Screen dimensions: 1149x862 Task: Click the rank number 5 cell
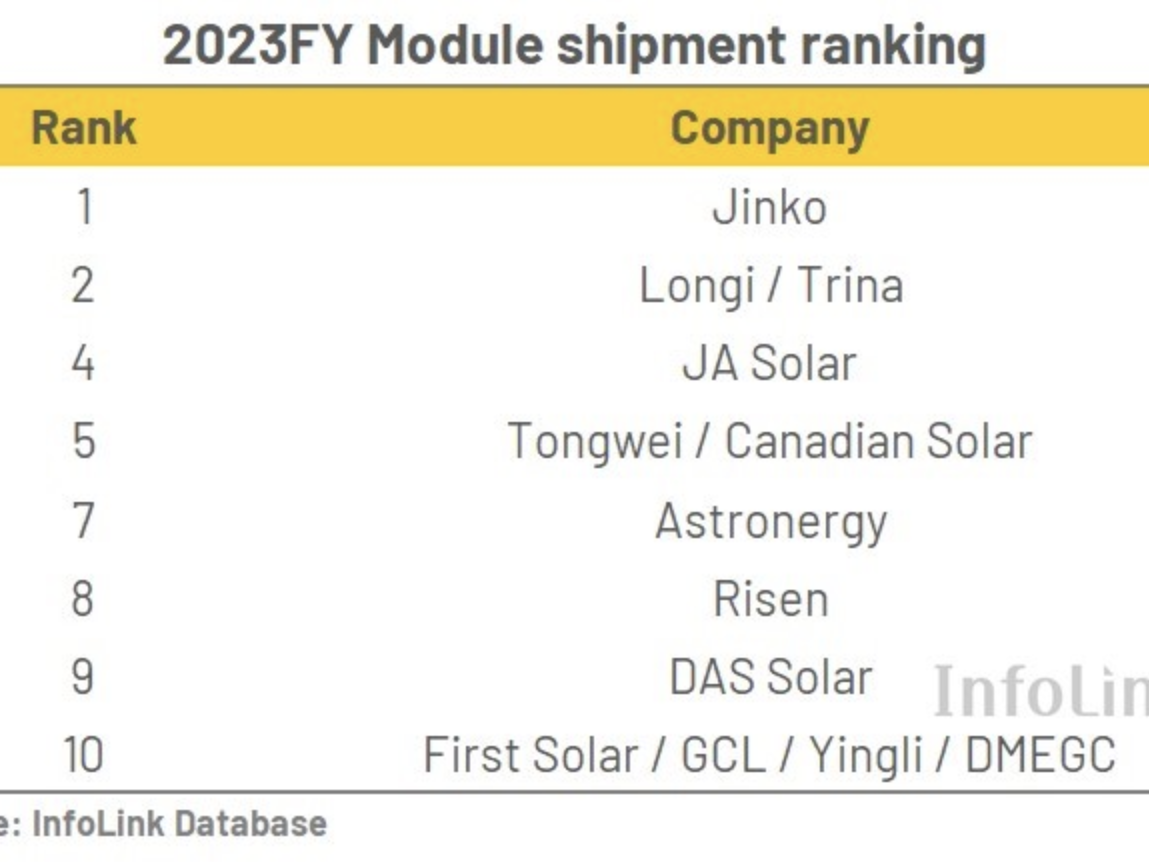84,441
